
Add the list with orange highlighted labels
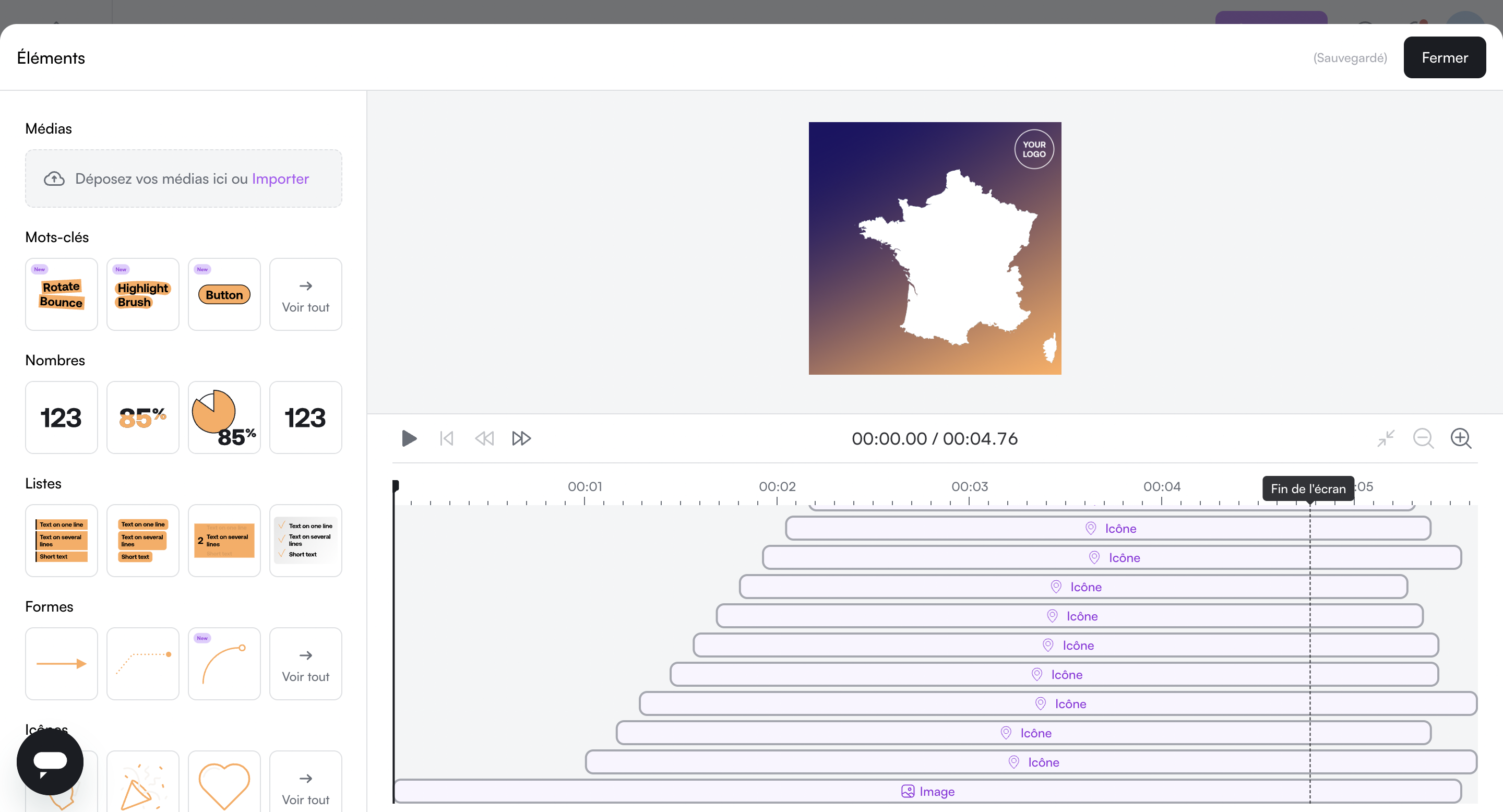coord(143,540)
